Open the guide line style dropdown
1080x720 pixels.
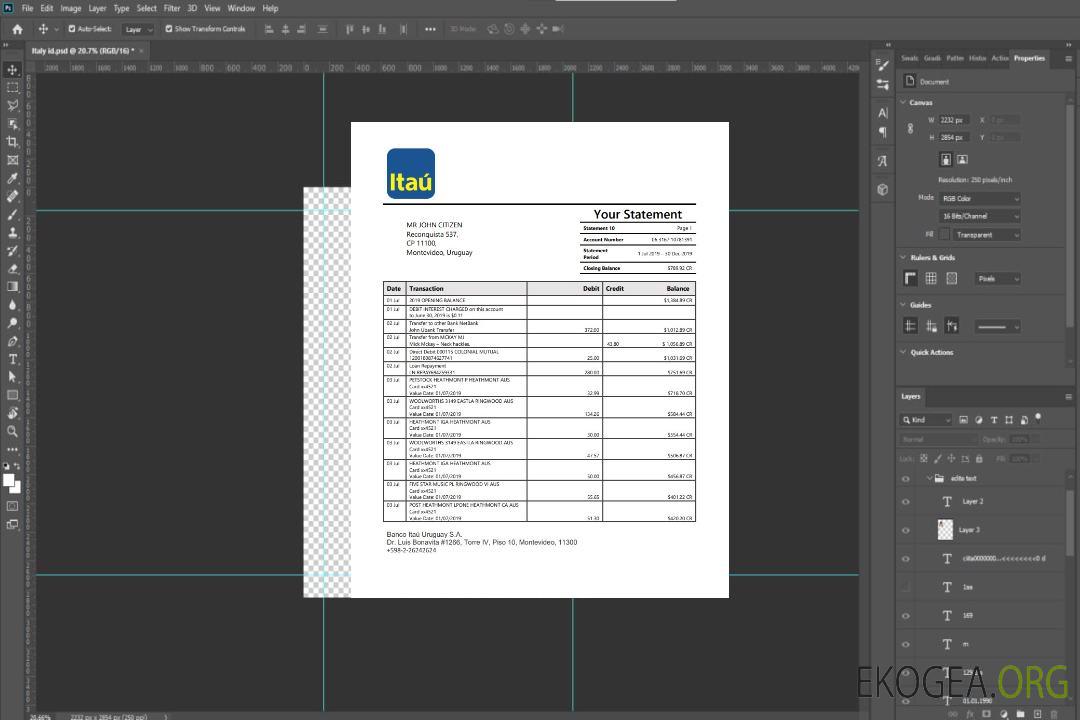pos(997,327)
